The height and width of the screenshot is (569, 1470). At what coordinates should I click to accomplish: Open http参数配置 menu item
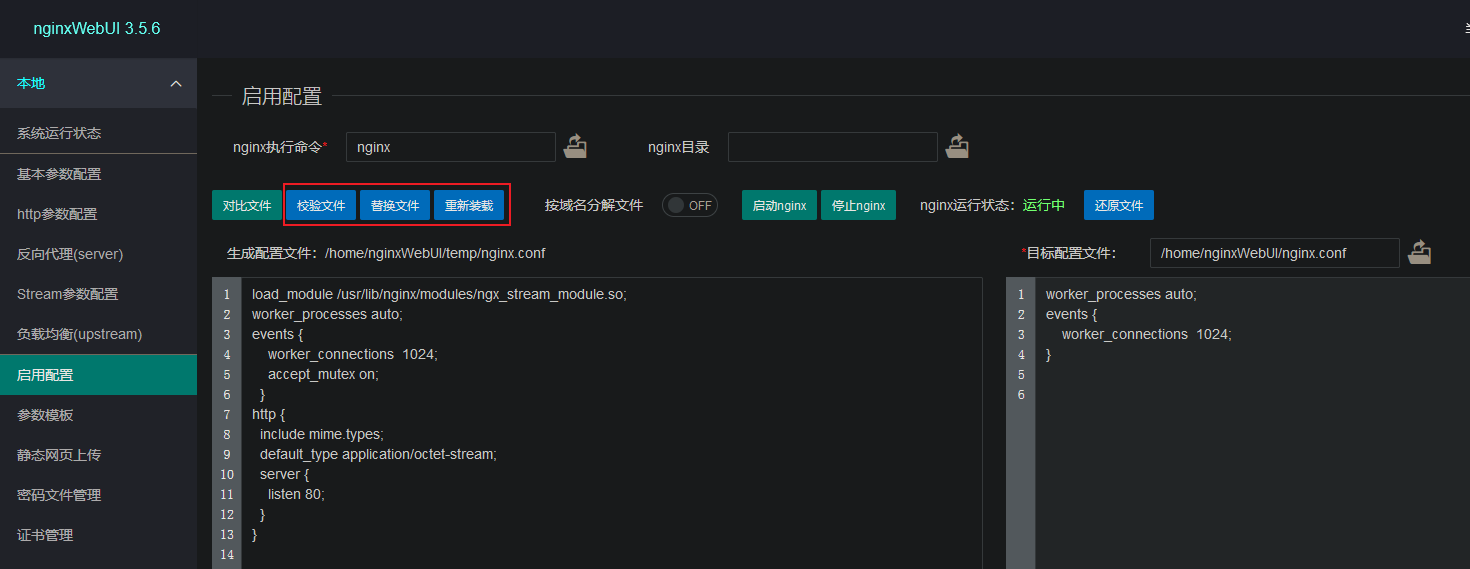[x=57, y=214]
